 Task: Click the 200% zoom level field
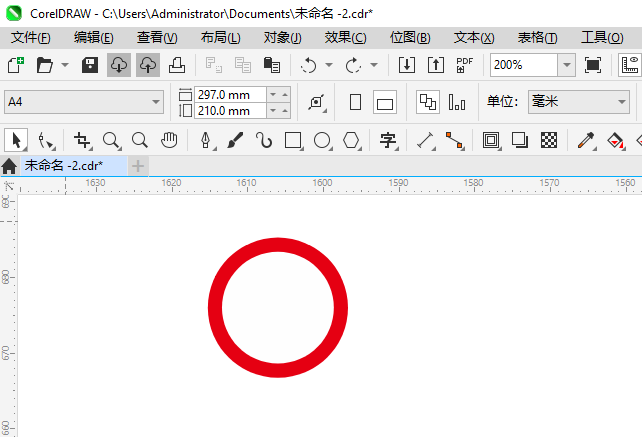[524, 65]
